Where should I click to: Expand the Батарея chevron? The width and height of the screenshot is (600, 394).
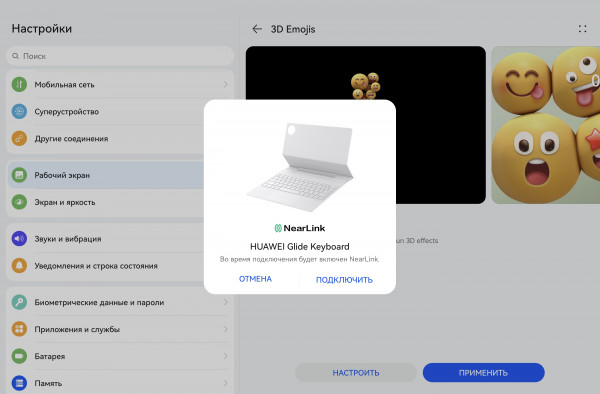(x=225, y=356)
